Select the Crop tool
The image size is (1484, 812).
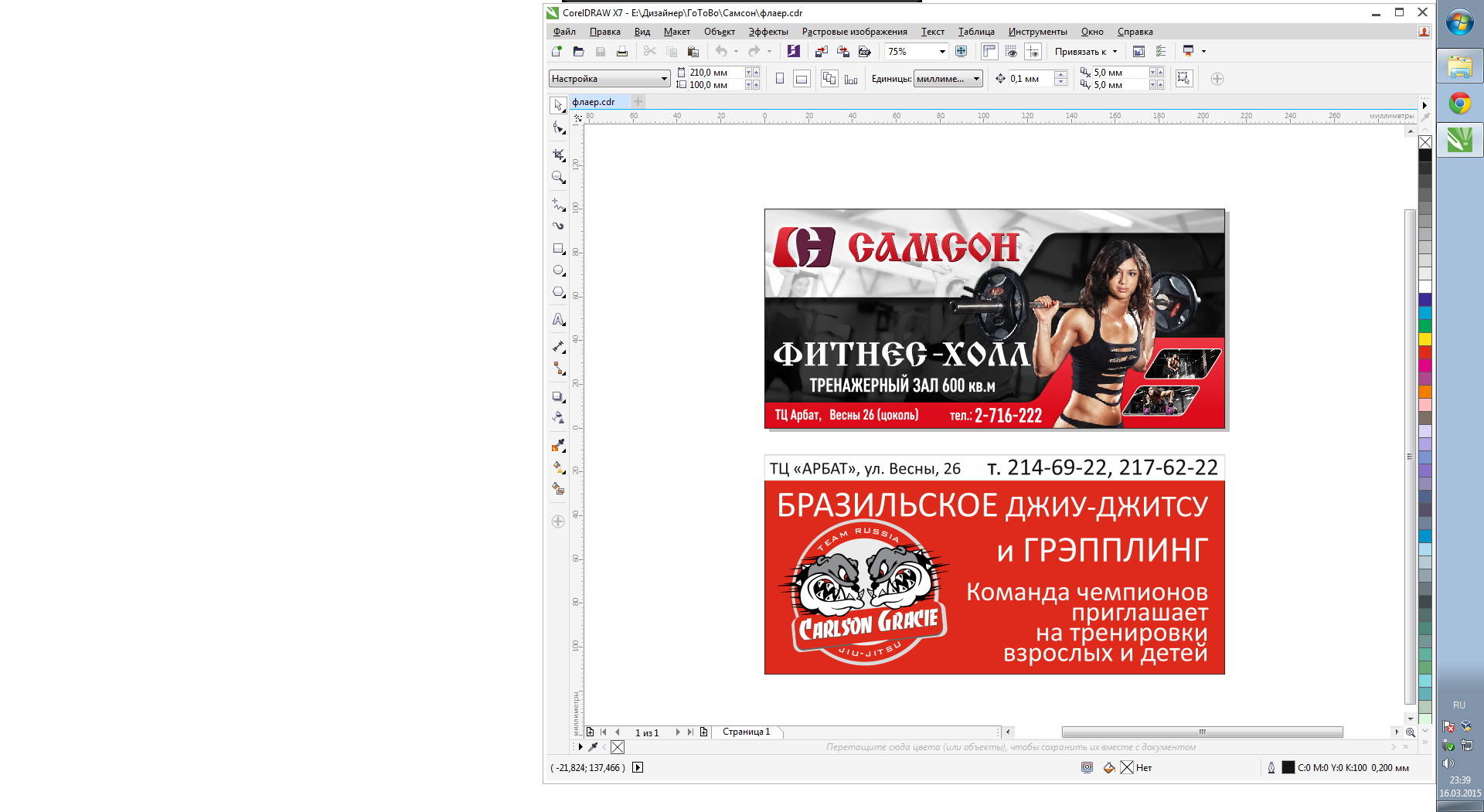[x=558, y=155]
